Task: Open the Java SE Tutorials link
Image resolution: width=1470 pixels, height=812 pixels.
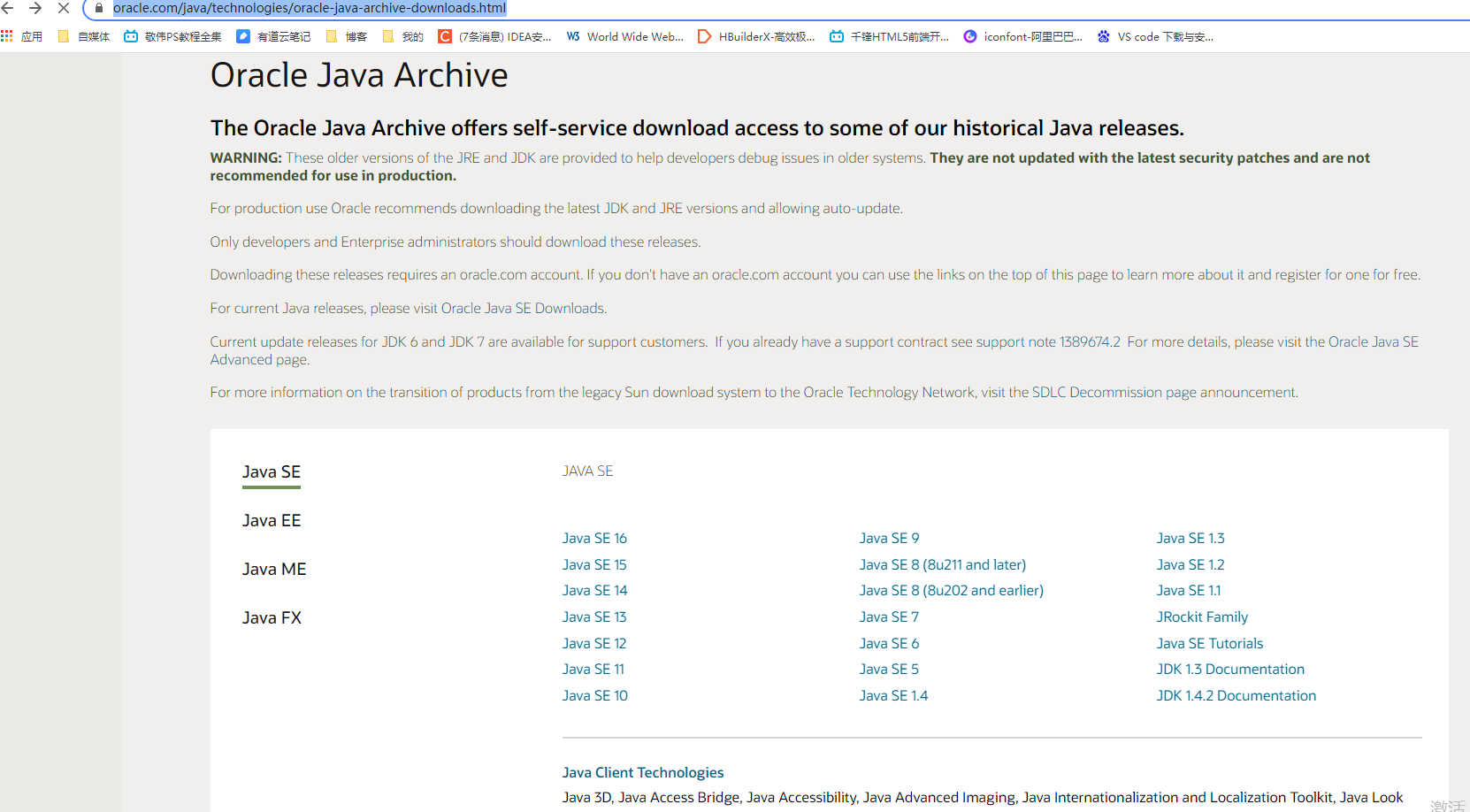Action: 1210,644
